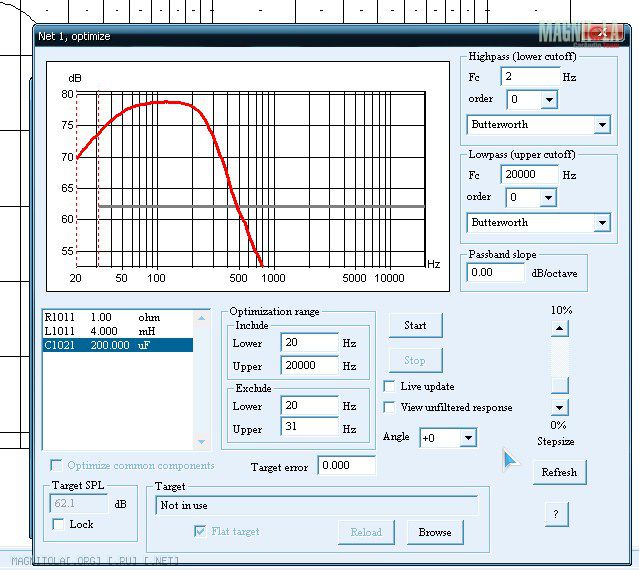
Task: Click the component list scroll-down arrow
Action: [x=201, y=442]
